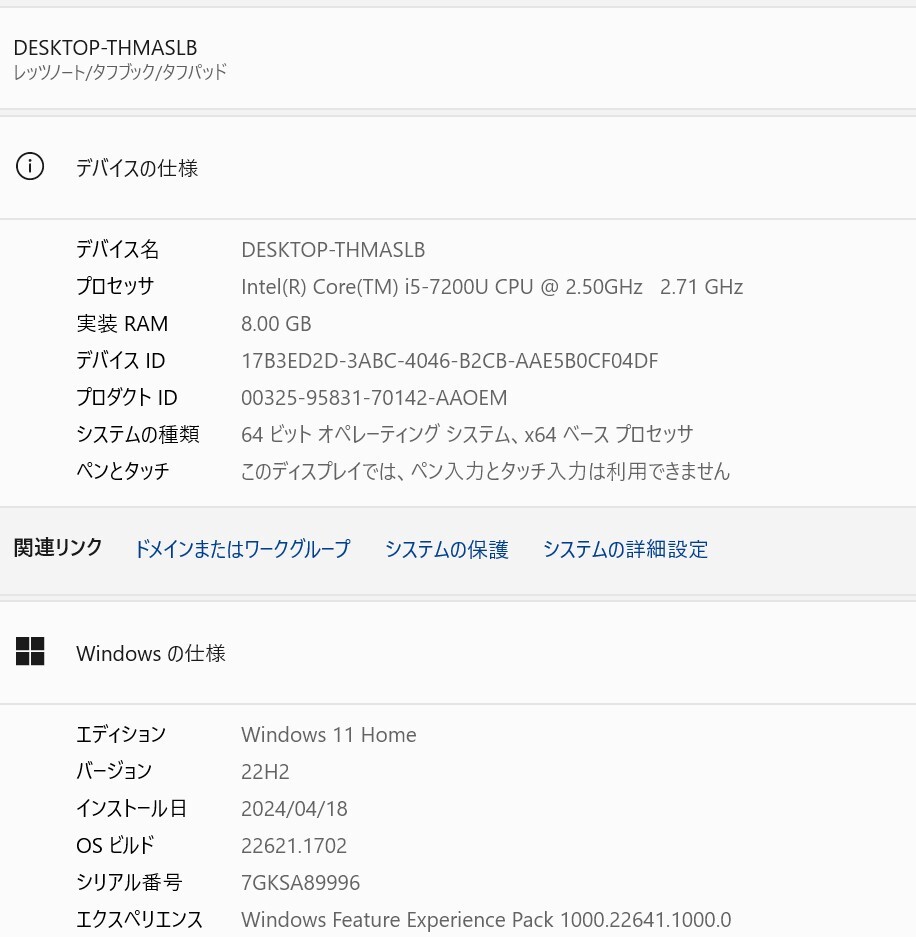The height and width of the screenshot is (937, 916).
Task: Click the DESKTOP-THMASLB title at the top
Action: [x=105, y=48]
